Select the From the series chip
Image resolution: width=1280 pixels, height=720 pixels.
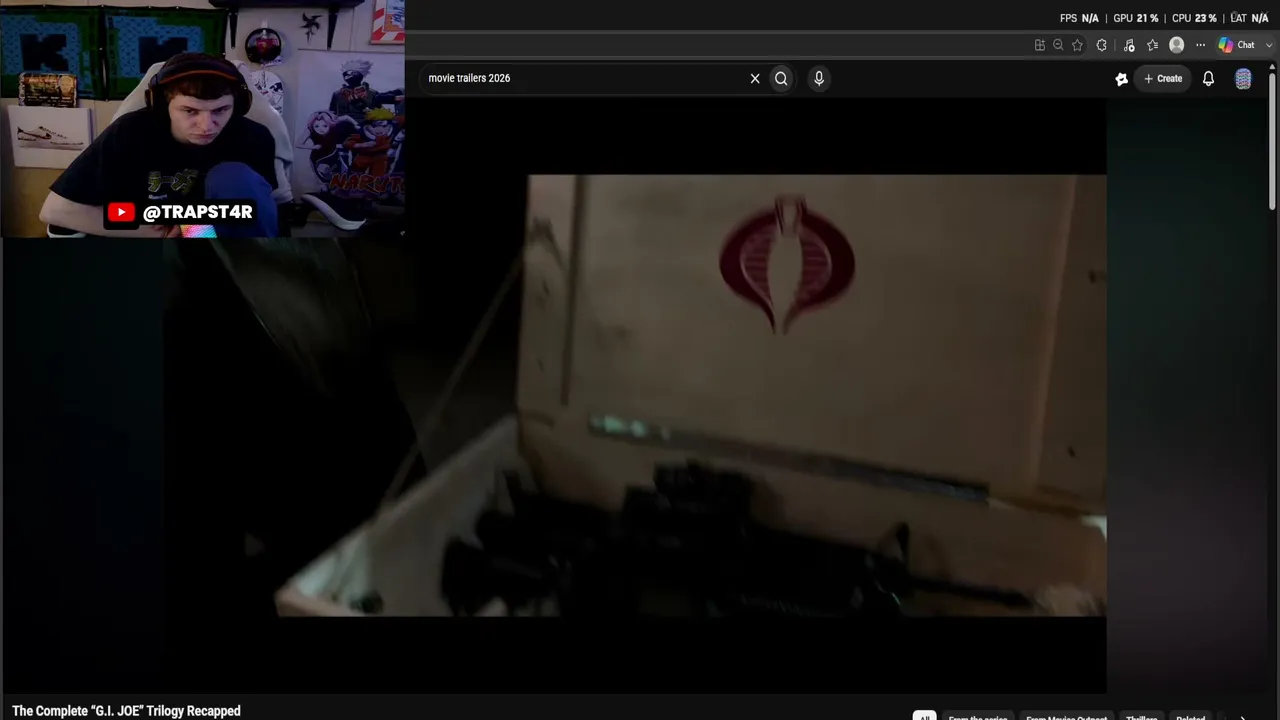pyautogui.click(x=977, y=716)
